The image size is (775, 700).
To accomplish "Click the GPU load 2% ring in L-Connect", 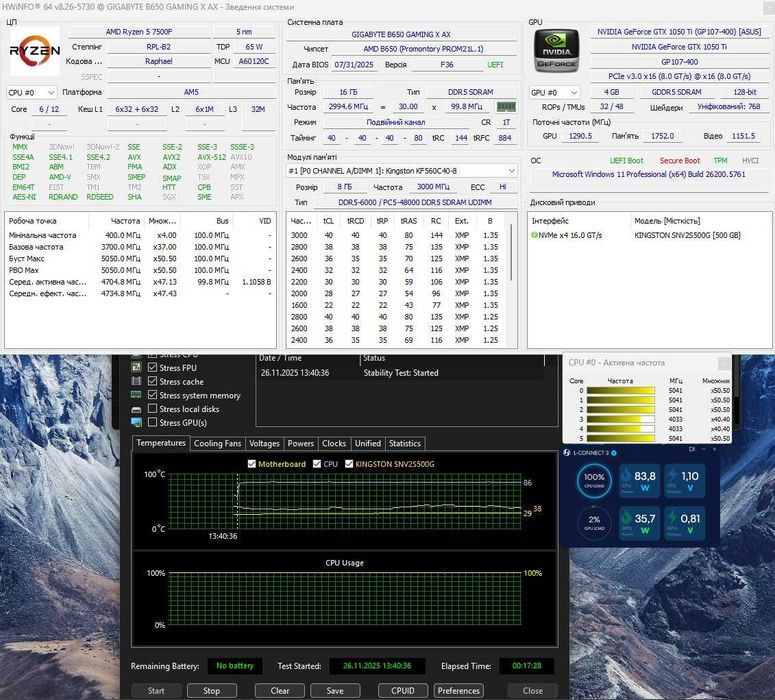I will click(x=594, y=522).
